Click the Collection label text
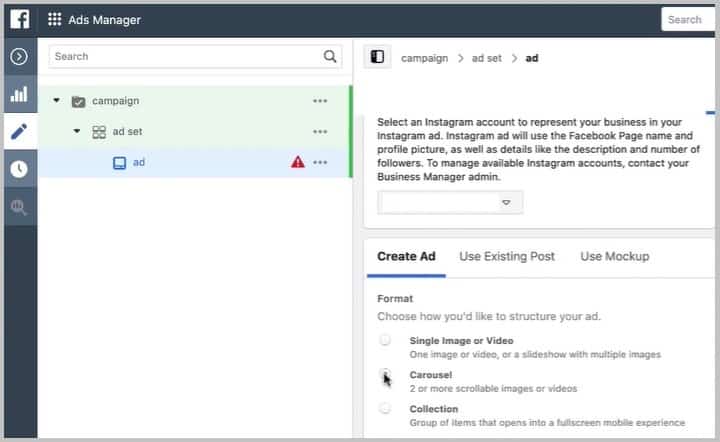Viewport: 720px width, 442px height. click(x=434, y=409)
